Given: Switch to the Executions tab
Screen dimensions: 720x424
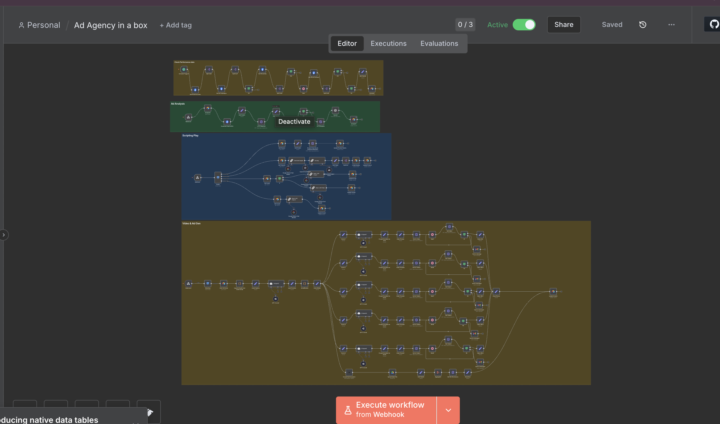Looking at the screenshot, I should 388,43.
